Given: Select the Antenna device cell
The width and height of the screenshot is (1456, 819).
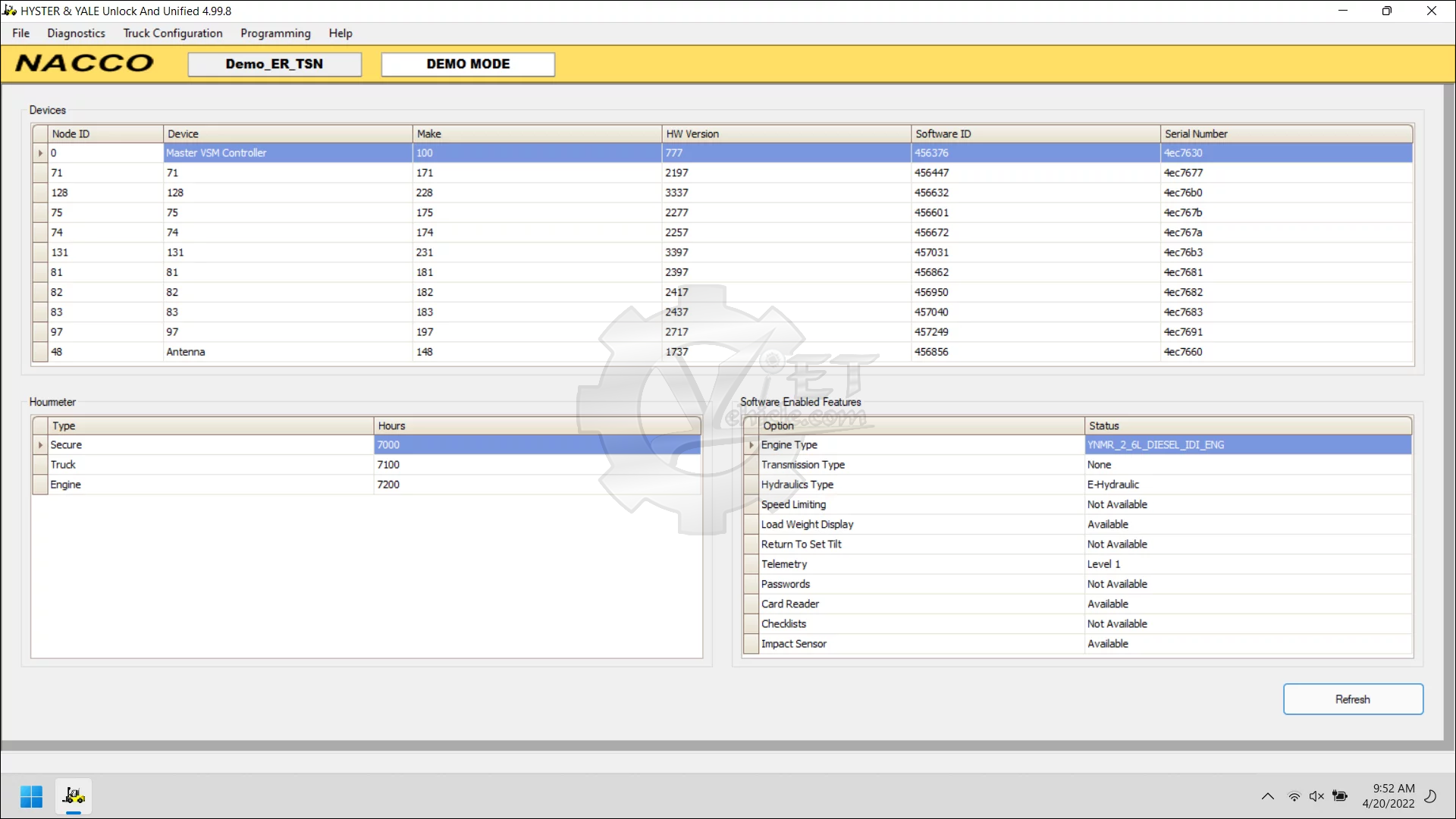Looking at the screenshot, I should click(288, 352).
